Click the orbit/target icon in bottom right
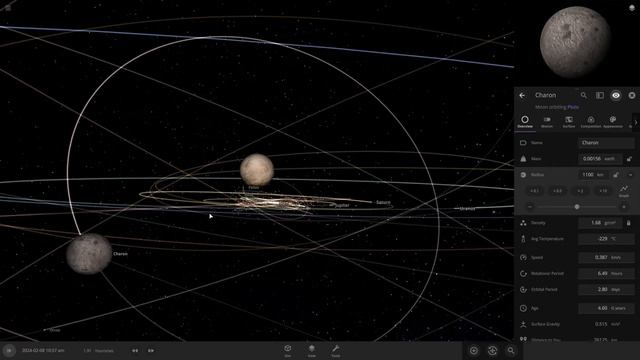640x360 pixels. point(492,351)
